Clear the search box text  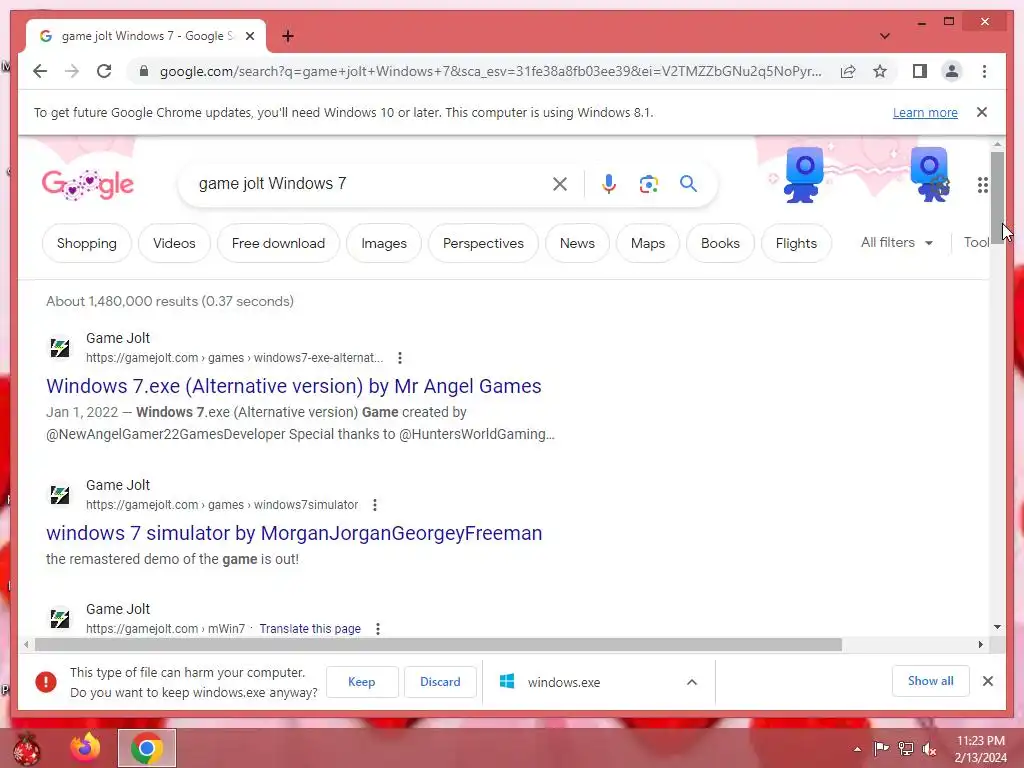(x=560, y=184)
